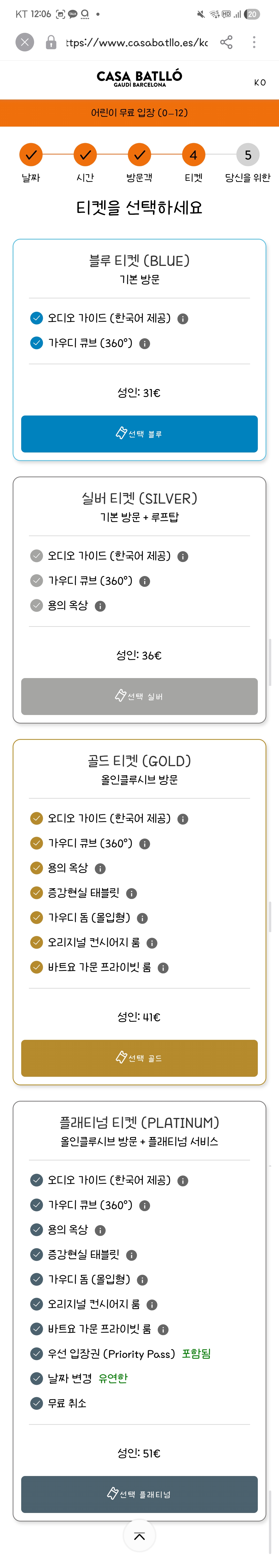Viewport: 279px width, 1568px height.
Task: Close the browser tab with X button
Action: 24,42
